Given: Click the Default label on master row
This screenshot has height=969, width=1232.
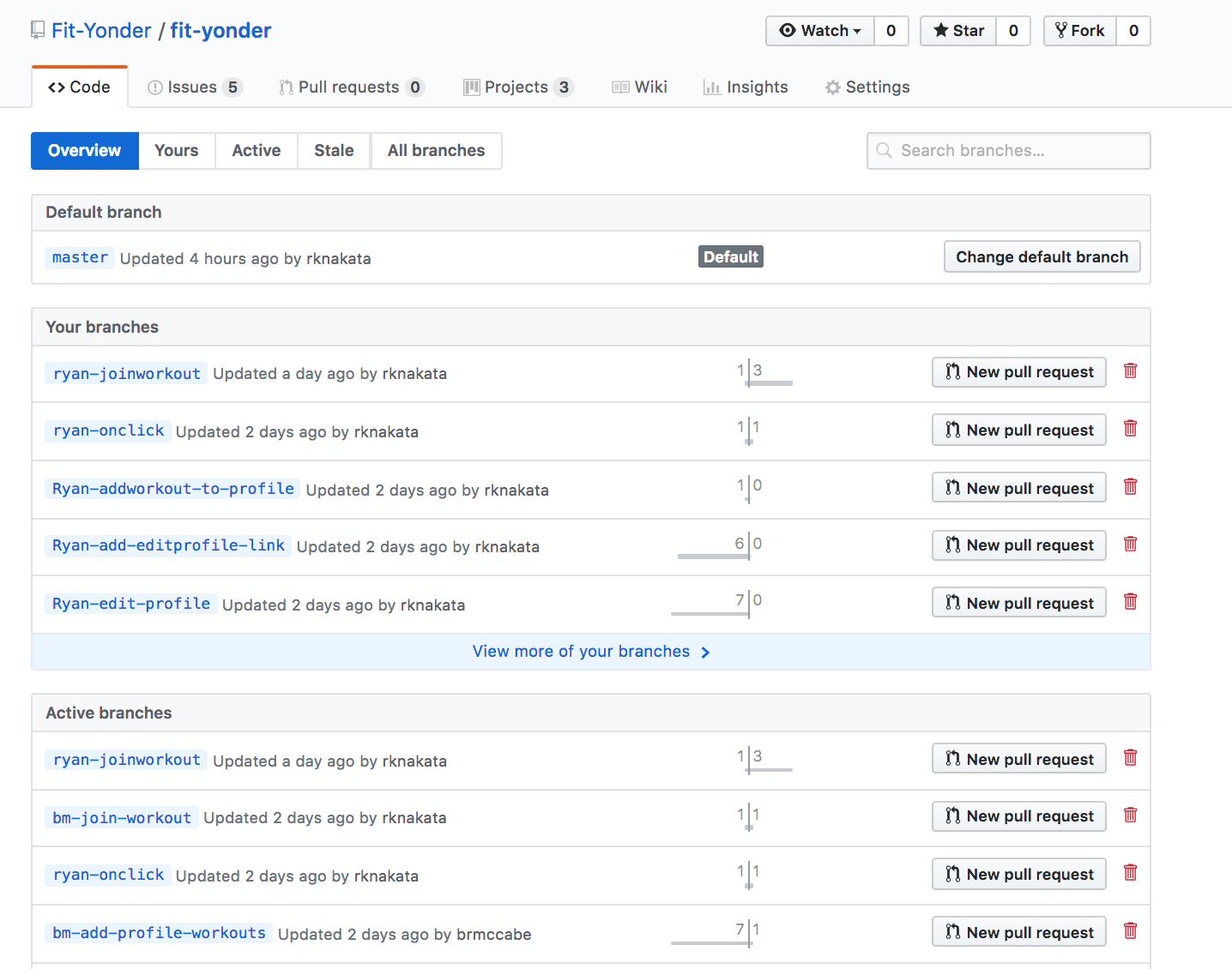Looking at the screenshot, I should [731, 256].
